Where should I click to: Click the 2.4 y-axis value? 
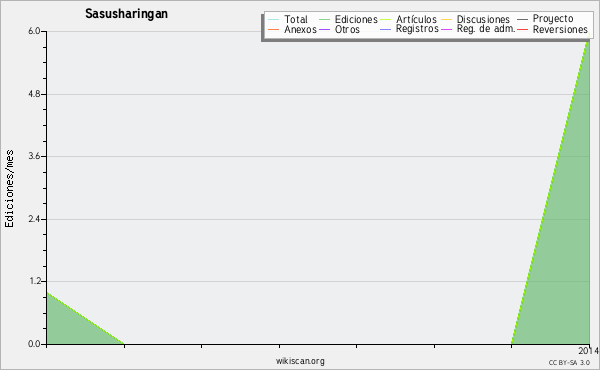[34, 219]
